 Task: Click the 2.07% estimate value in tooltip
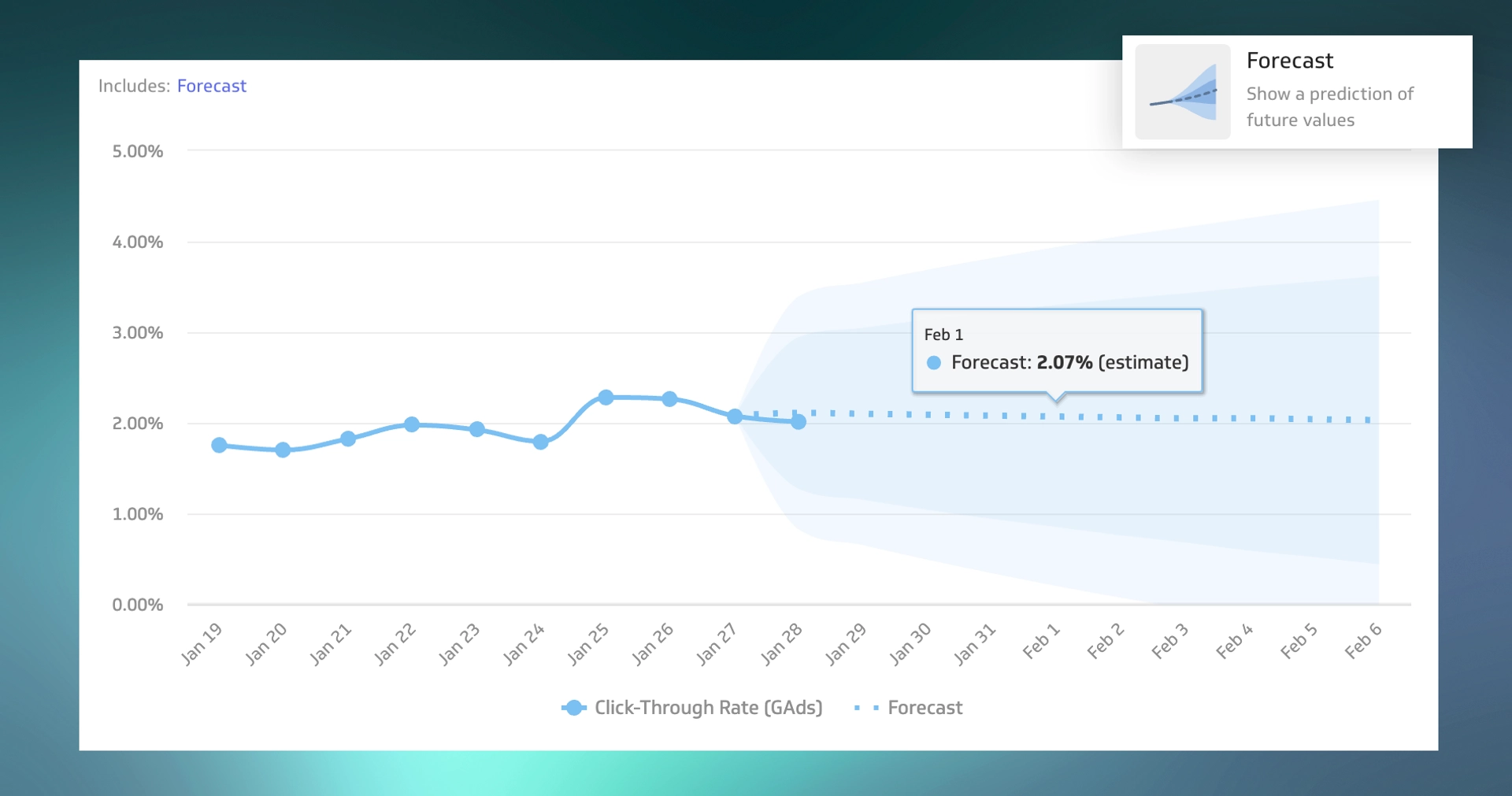[1065, 363]
